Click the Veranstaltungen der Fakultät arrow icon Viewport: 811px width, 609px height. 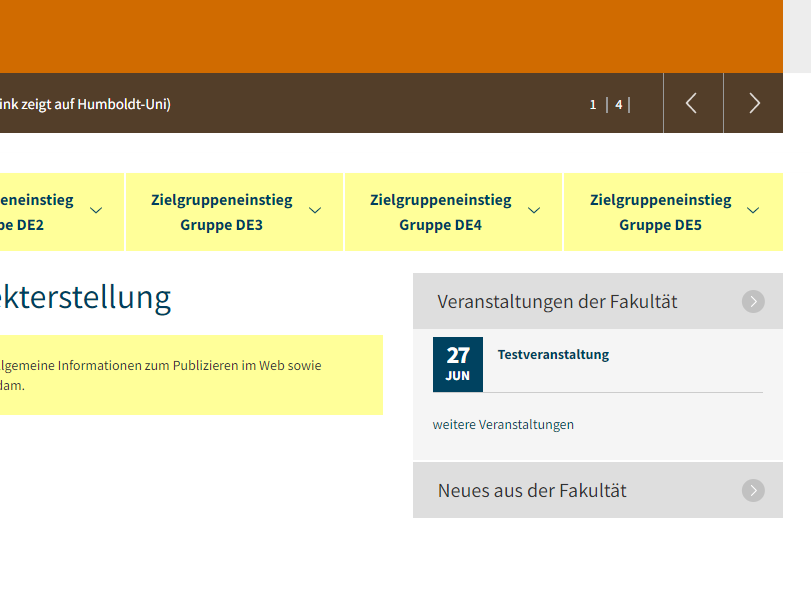pyautogui.click(x=753, y=301)
